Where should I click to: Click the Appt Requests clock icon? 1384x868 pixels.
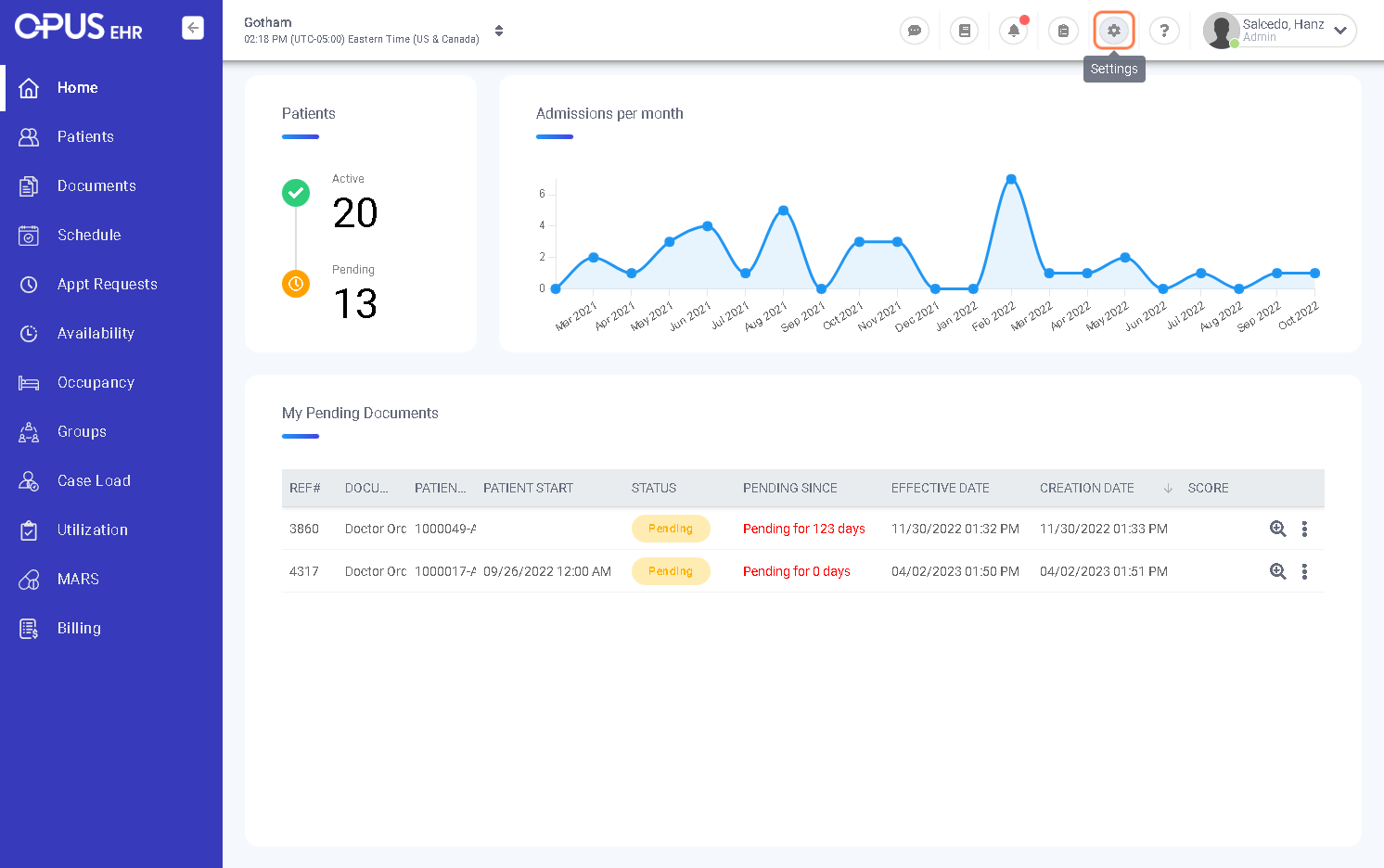click(29, 284)
